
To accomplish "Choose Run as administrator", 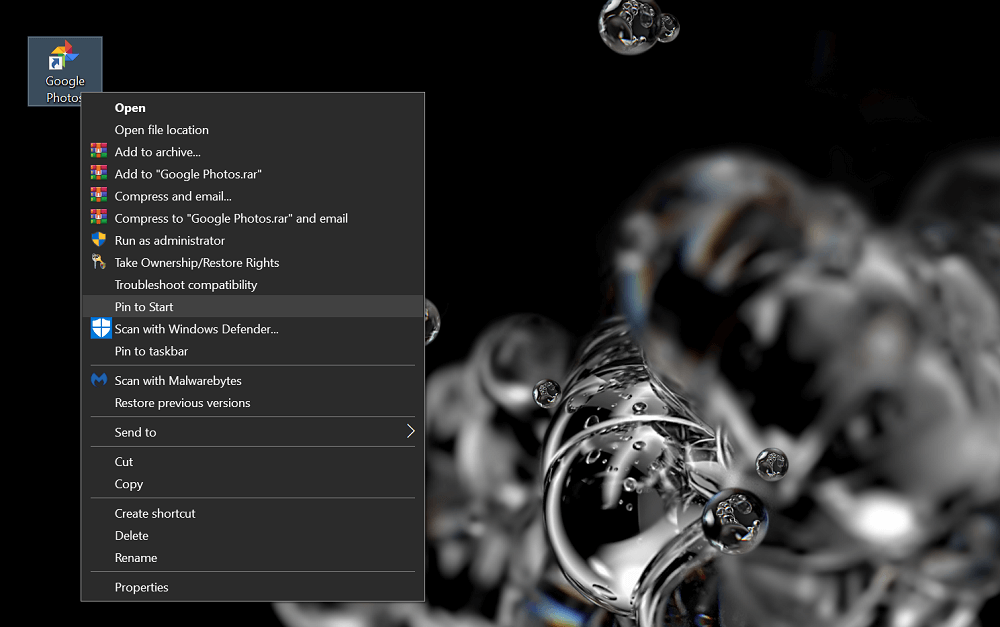I will [253, 240].
